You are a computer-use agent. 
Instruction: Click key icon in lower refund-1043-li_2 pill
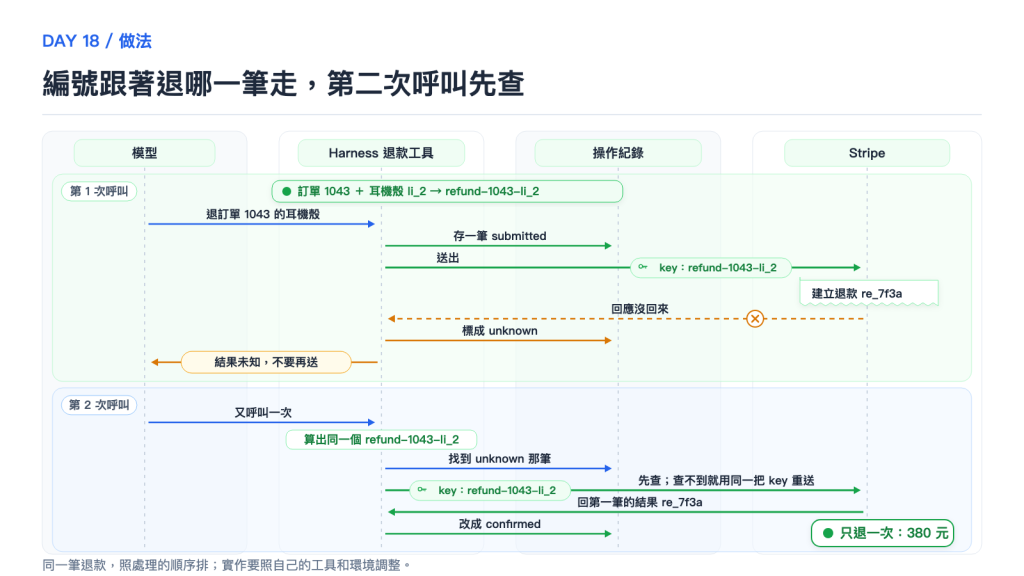click(x=422, y=490)
